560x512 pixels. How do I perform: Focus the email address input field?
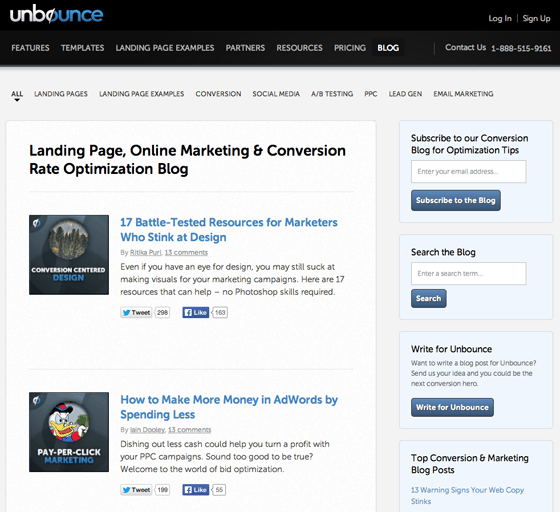(x=469, y=171)
